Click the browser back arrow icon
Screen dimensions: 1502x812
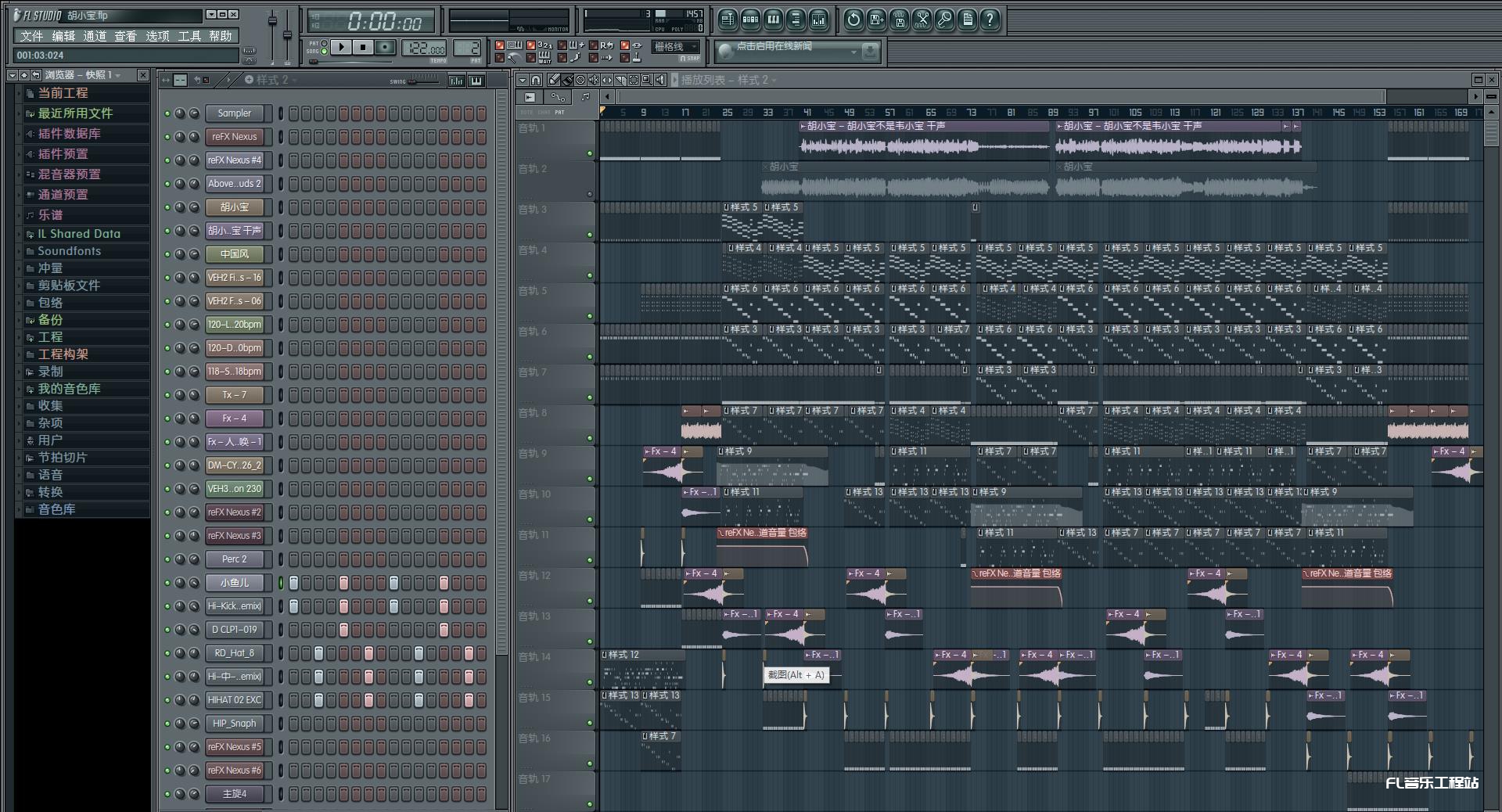[36, 75]
